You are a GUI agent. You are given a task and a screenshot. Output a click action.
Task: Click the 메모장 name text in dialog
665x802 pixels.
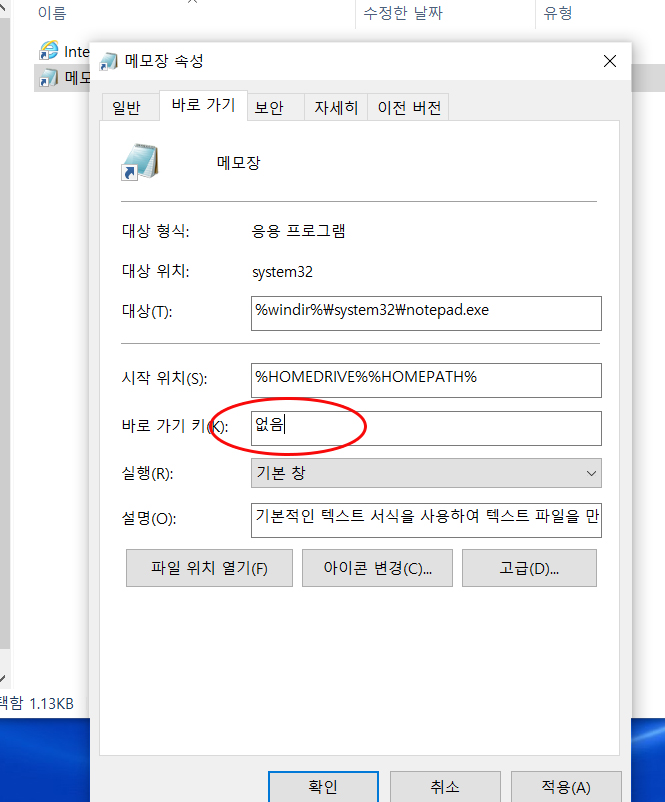pyautogui.click(x=238, y=163)
